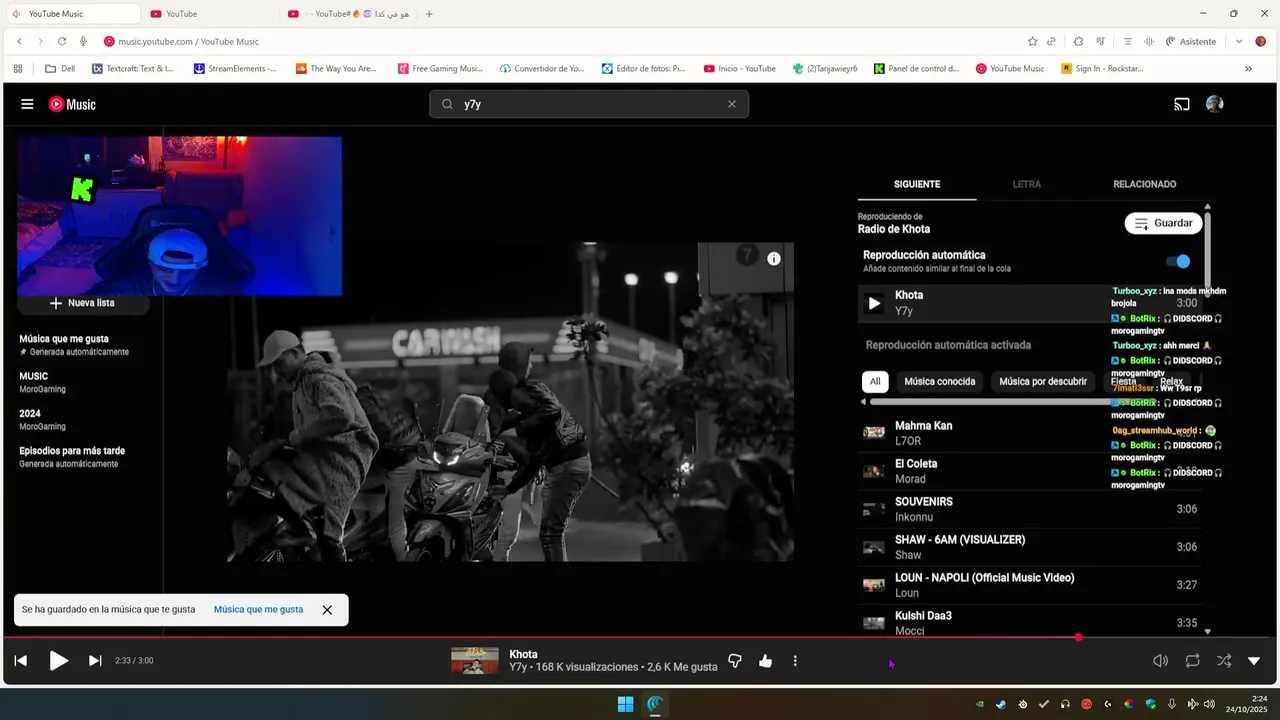
Task: Switch to the LETRA tab
Action: coord(1026,184)
